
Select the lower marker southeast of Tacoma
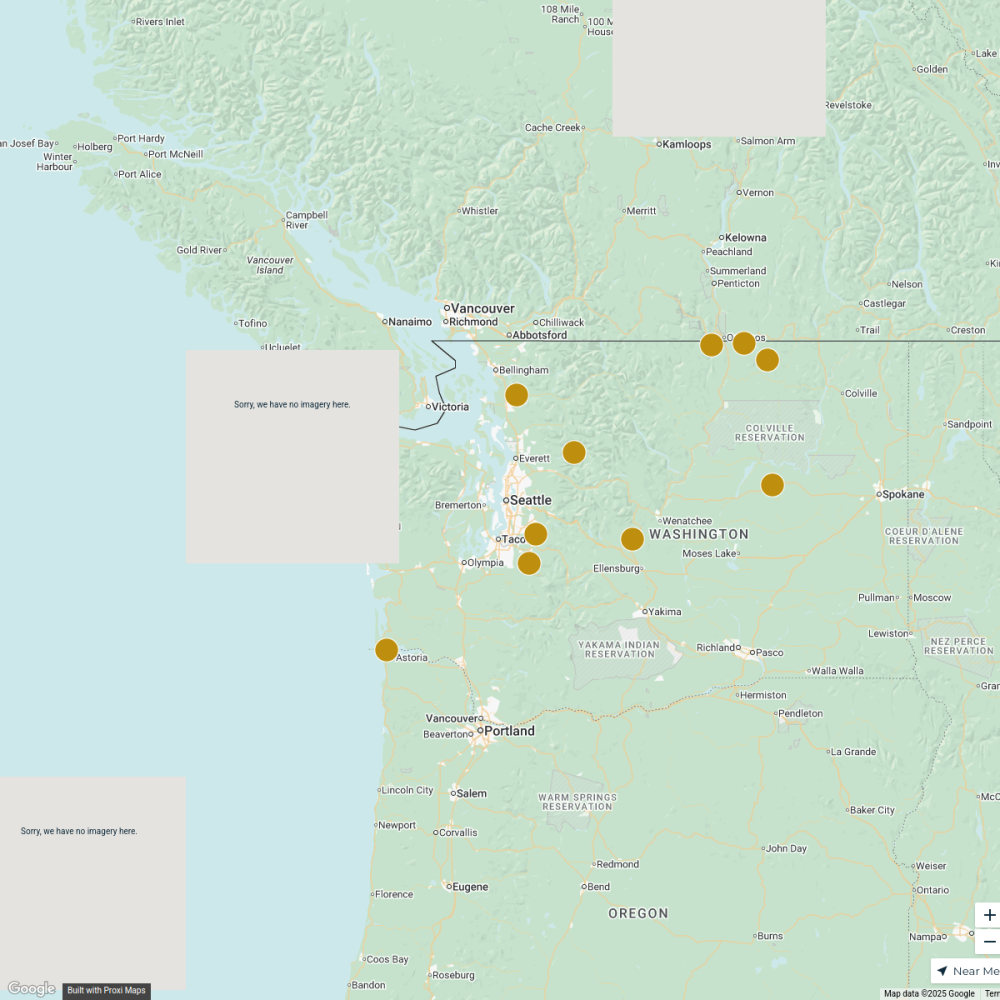(529, 563)
